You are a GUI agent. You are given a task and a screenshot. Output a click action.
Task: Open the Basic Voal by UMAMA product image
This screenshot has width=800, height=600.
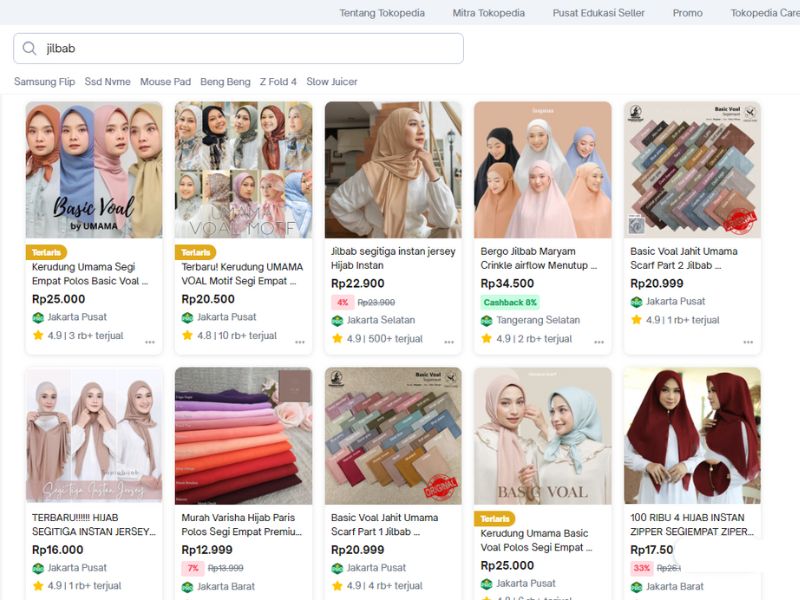pos(94,170)
